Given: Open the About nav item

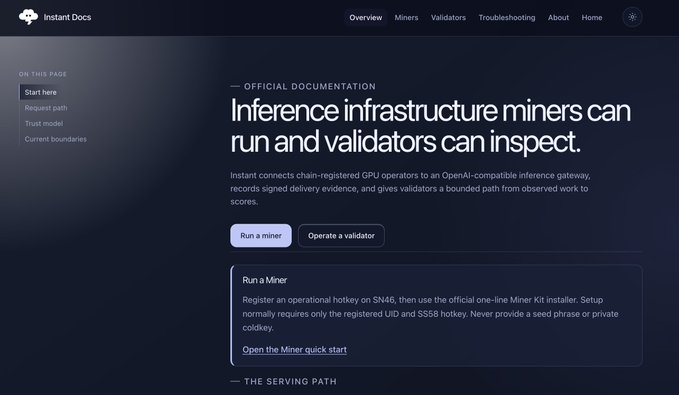Looking at the screenshot, I should pyautogui.click(x=558, y=18).
